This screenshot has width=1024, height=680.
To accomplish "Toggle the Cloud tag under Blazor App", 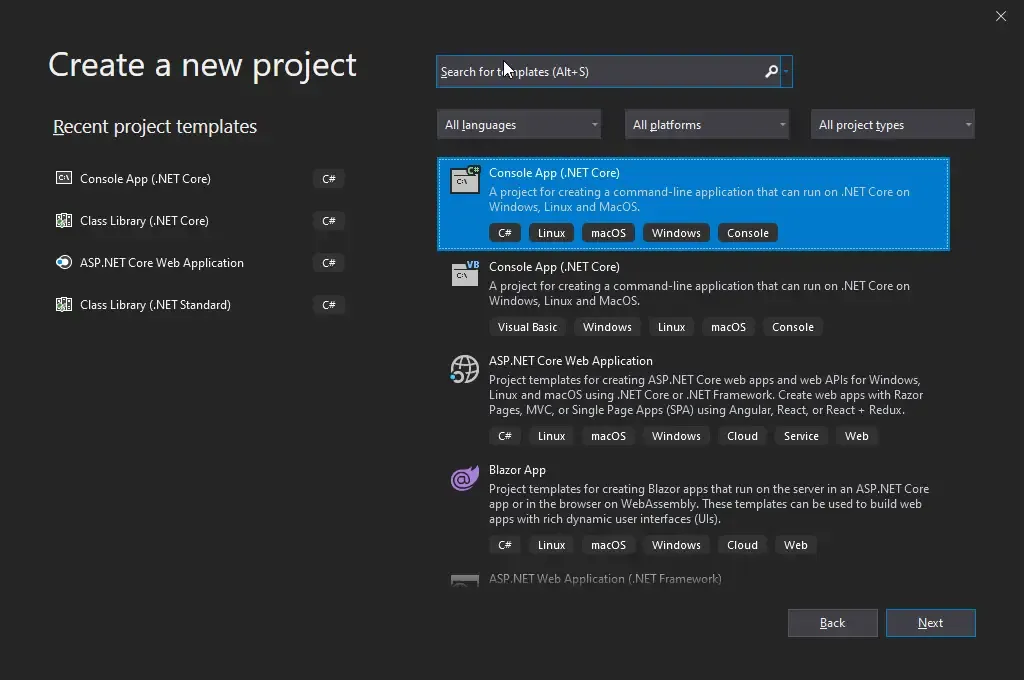I will tap(742, 544).
